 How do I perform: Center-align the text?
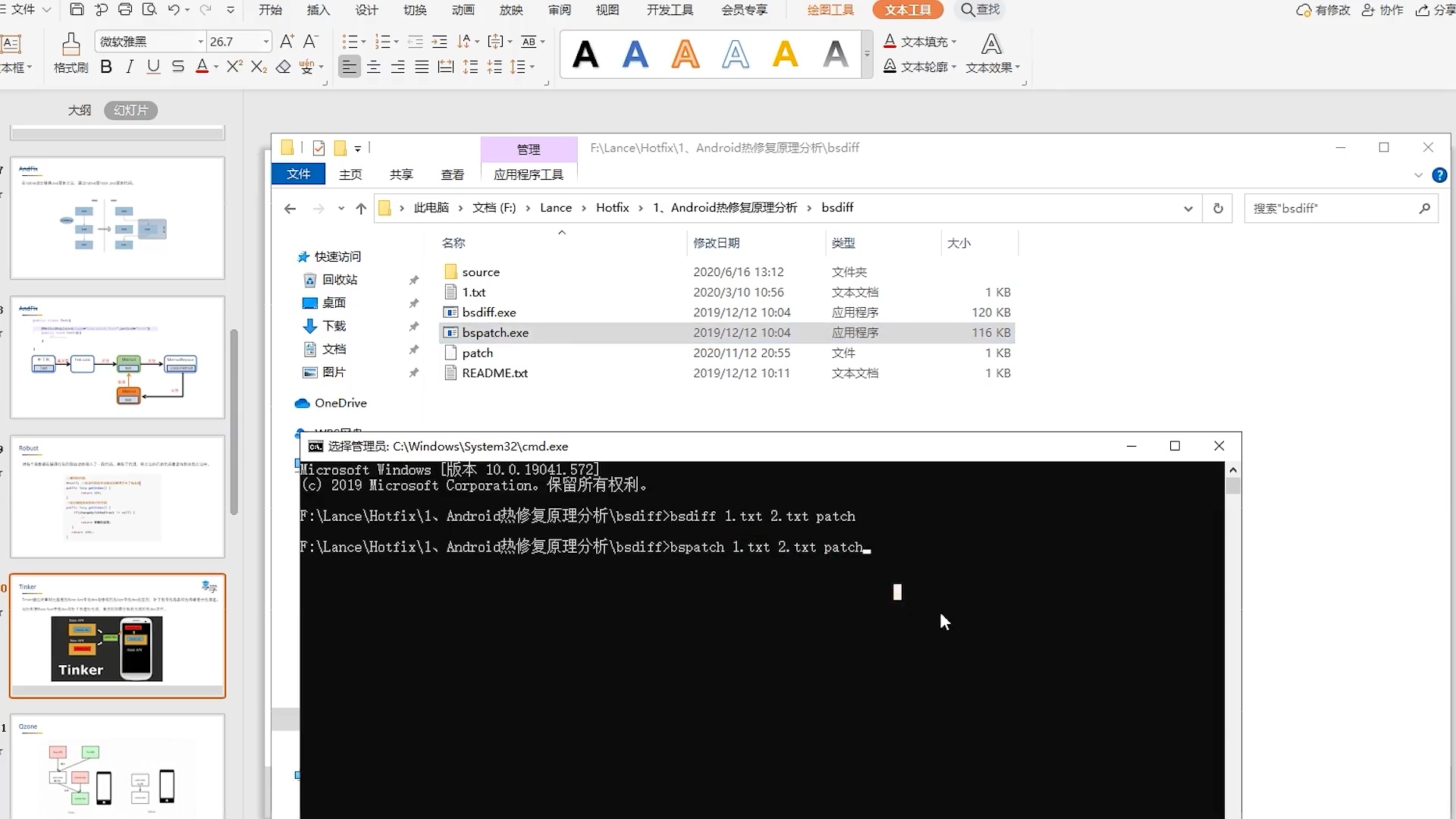click(374, 67)
